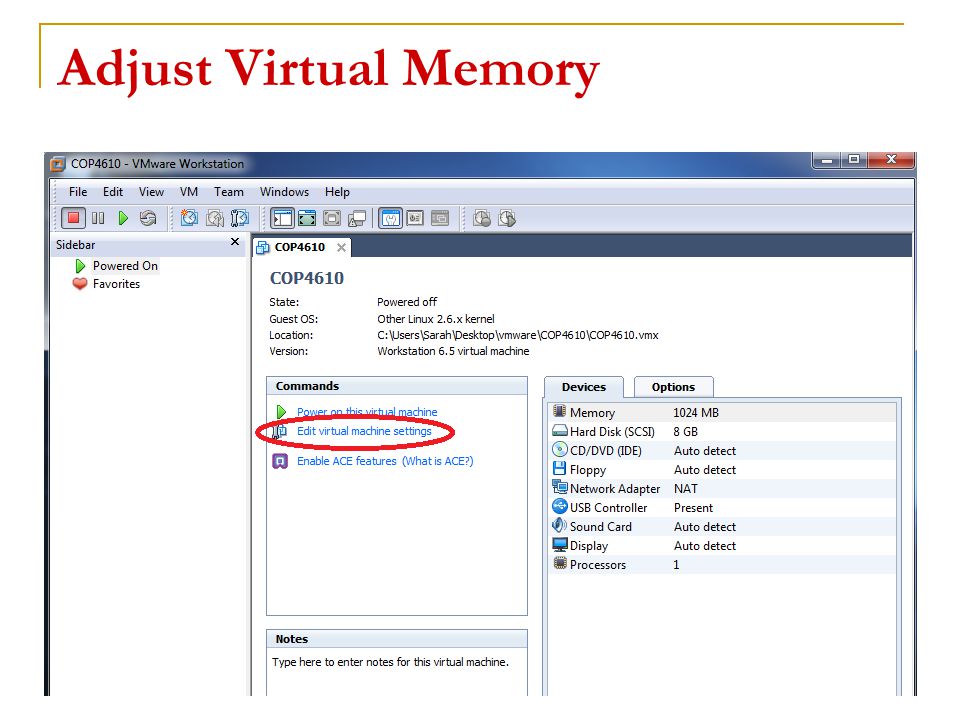Viewport: 960px width, 720px height.
Task: Click the Notes text field
Action: [397, 672]
